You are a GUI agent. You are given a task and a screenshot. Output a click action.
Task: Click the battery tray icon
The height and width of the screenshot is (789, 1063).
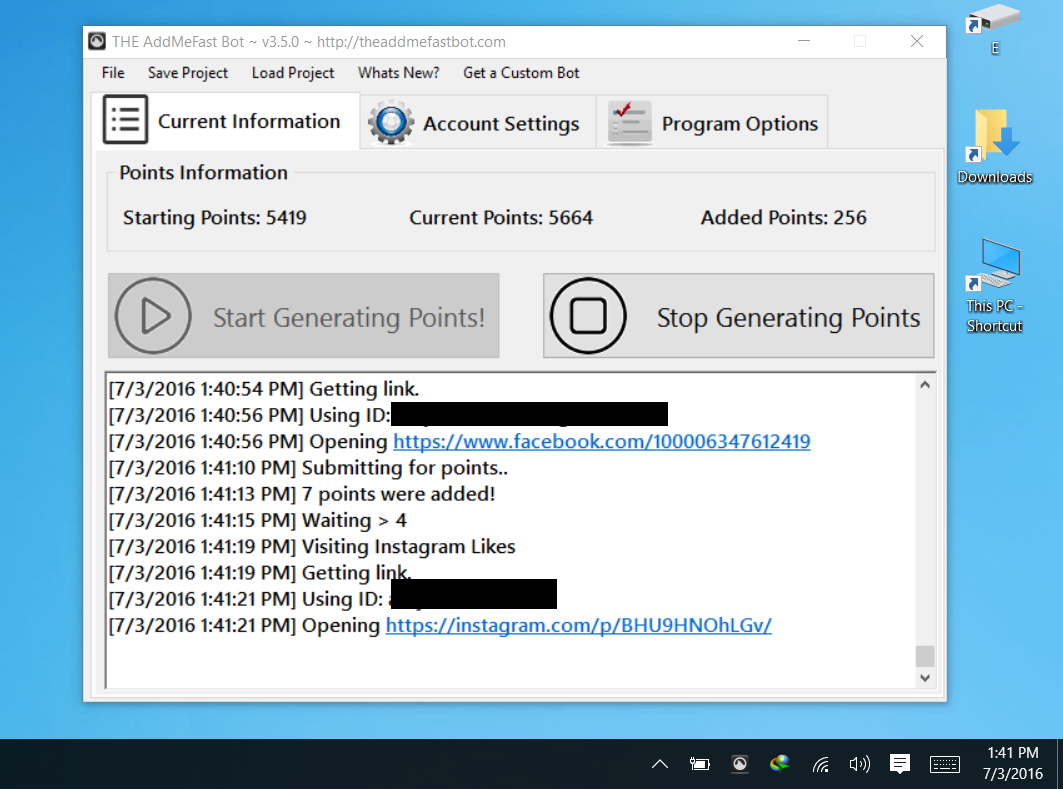pos(700,765)
